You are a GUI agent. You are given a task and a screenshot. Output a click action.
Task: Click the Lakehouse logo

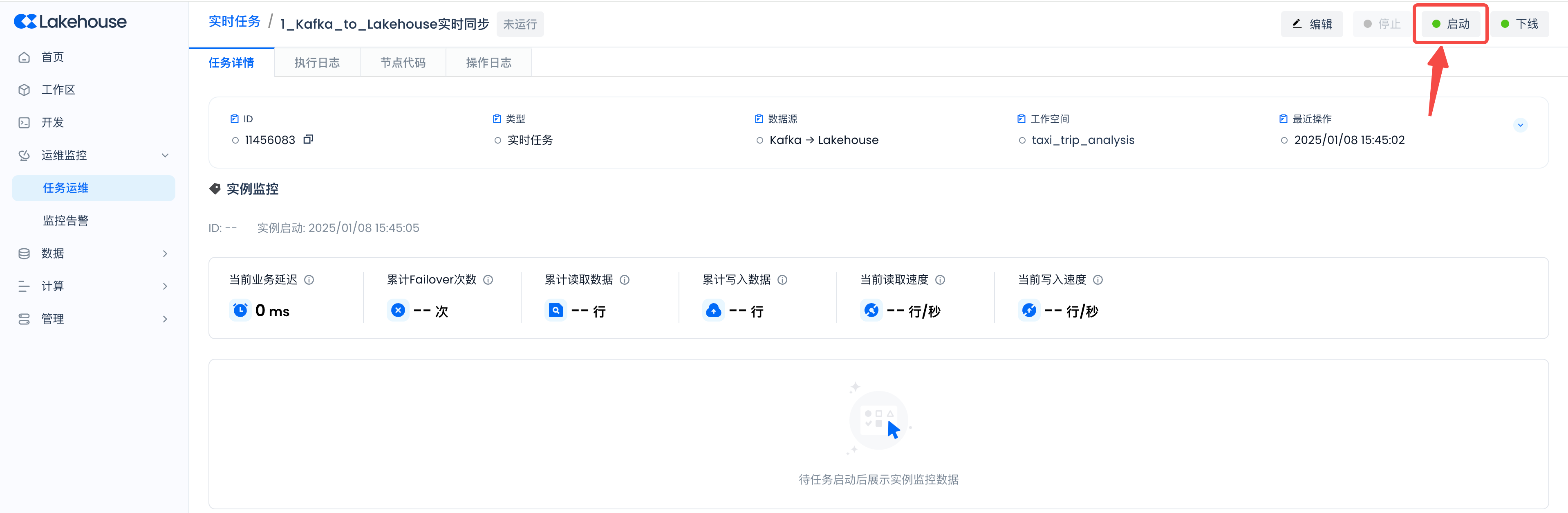(x=71, y=22)
